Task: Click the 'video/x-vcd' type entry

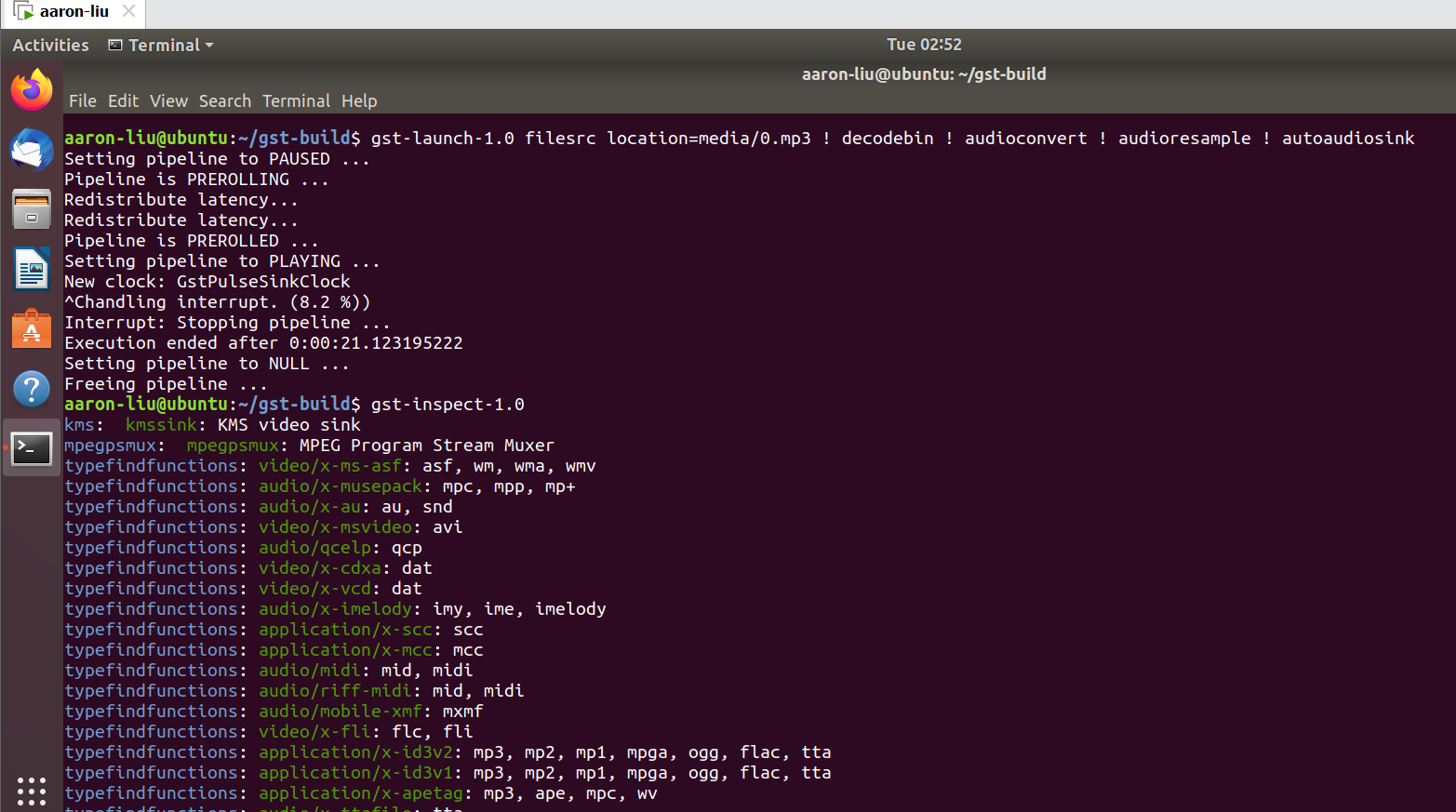Action: tap(314, 589)
